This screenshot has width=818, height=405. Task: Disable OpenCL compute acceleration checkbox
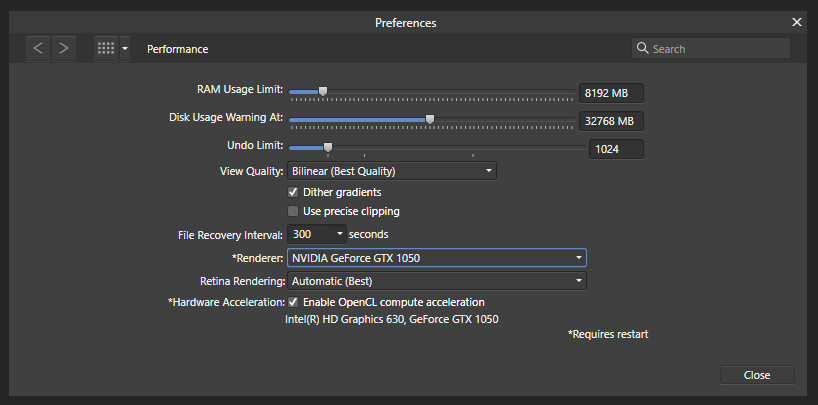293,302
